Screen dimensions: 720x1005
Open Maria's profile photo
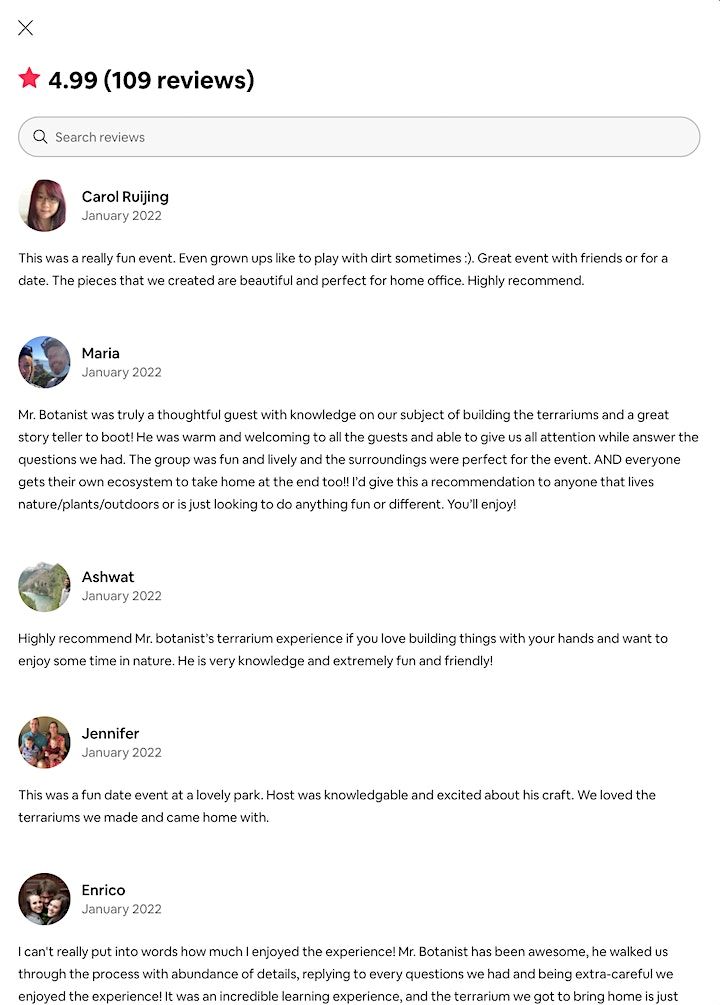44,362
